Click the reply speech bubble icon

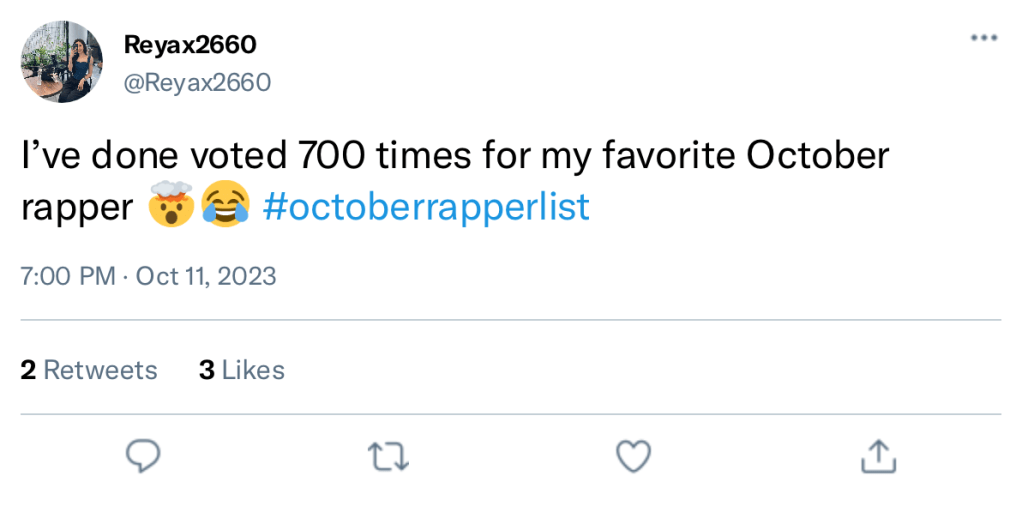click(144, 456)
